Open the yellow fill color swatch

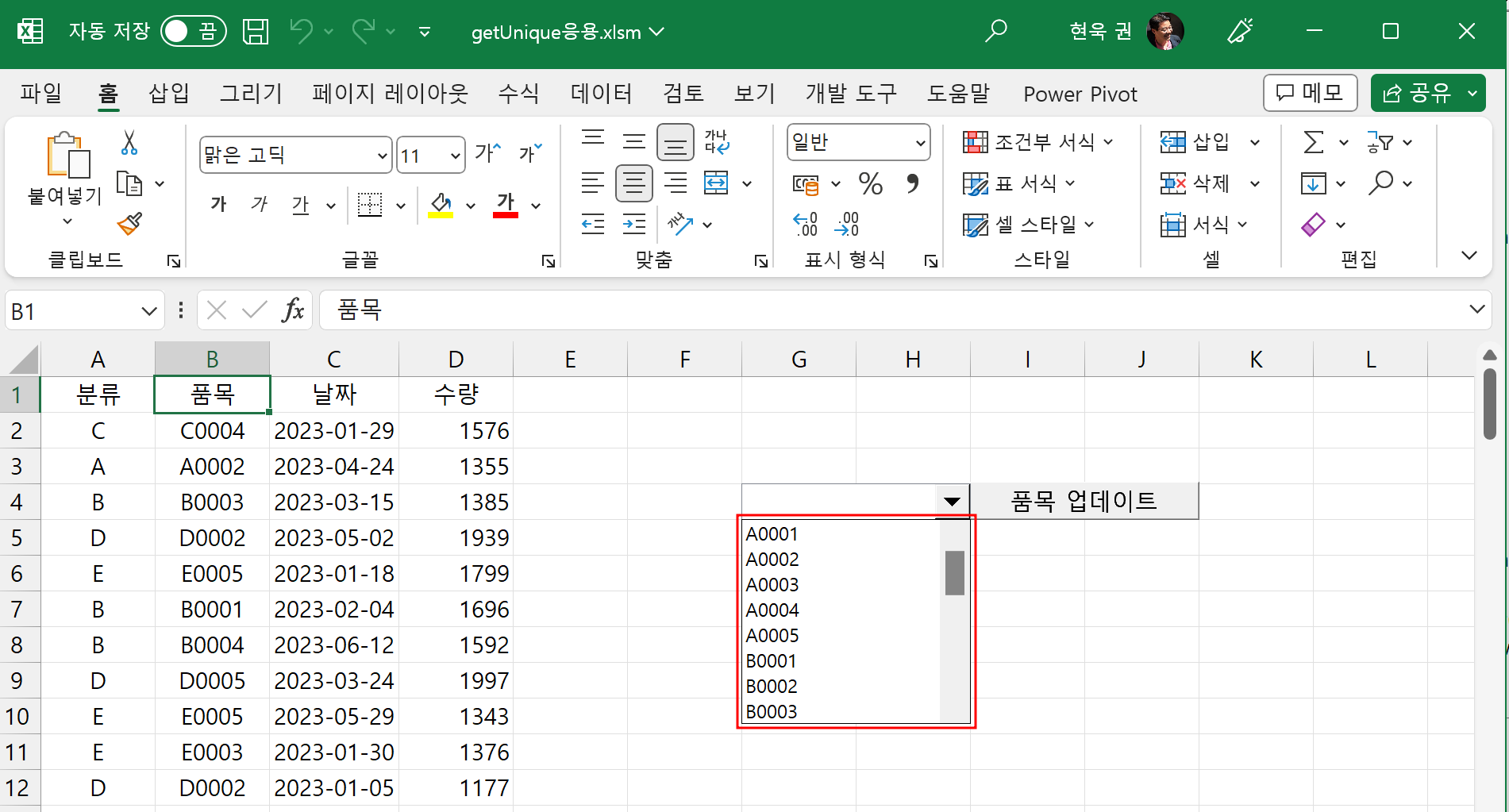(x=441, y=204)
